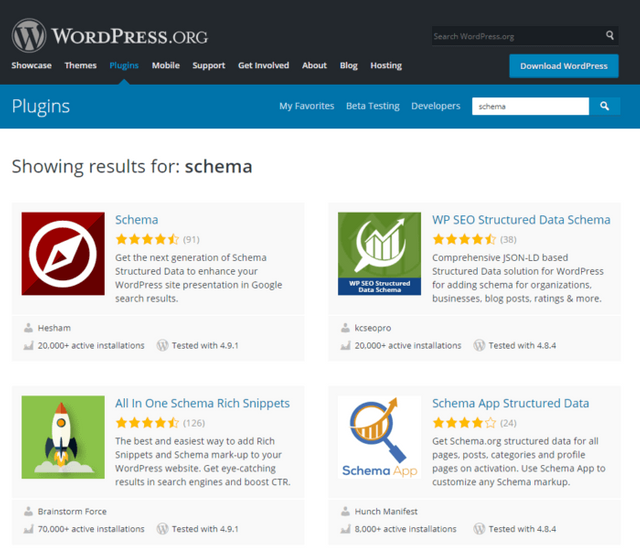Click the magnifier in the WordPress.org search box

pyautogui.click(x=610, y=36)
